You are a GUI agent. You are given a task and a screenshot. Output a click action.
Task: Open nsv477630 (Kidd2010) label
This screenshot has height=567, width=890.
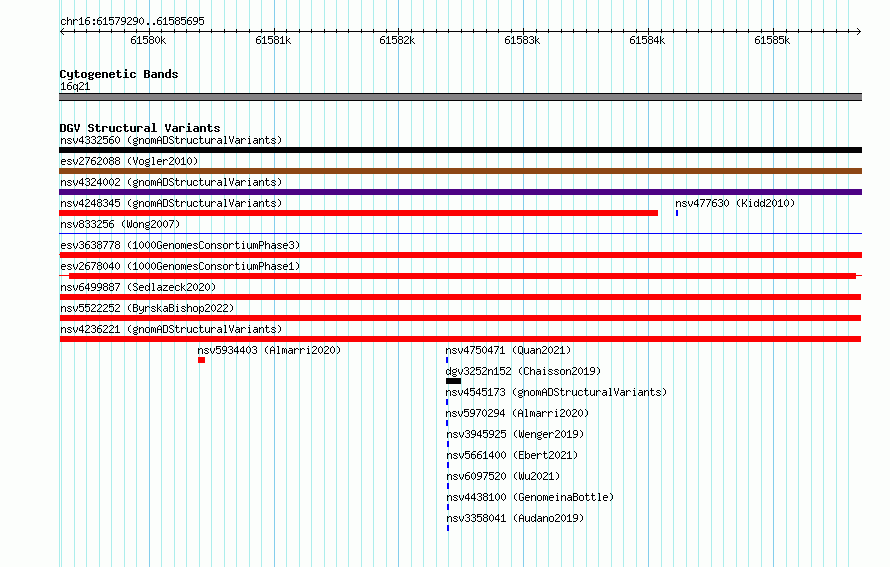735,203
